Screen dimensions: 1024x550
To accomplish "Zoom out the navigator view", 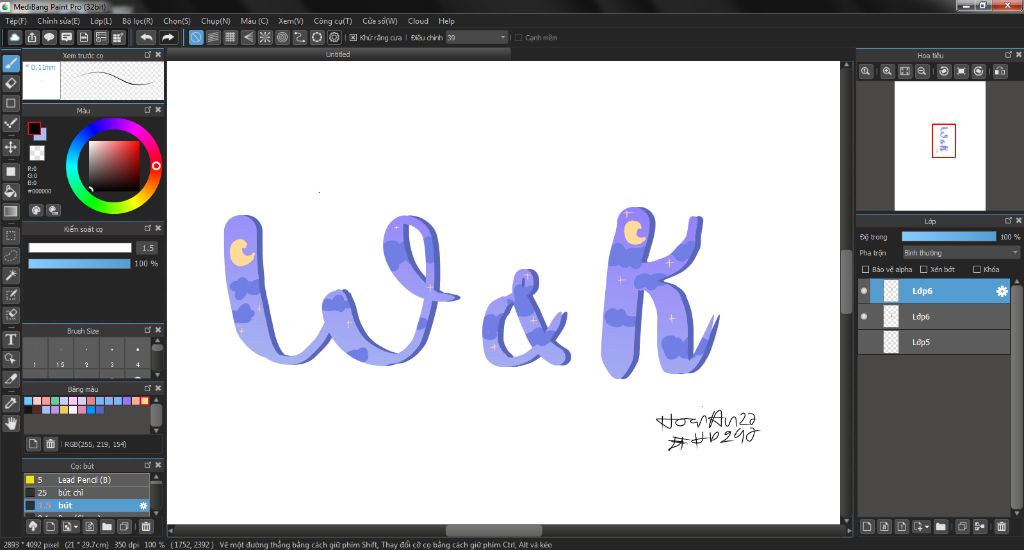I will 921,71.
